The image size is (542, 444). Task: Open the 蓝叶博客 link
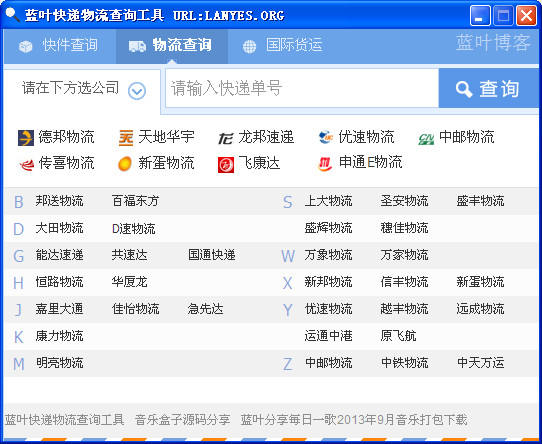[493, 43]
